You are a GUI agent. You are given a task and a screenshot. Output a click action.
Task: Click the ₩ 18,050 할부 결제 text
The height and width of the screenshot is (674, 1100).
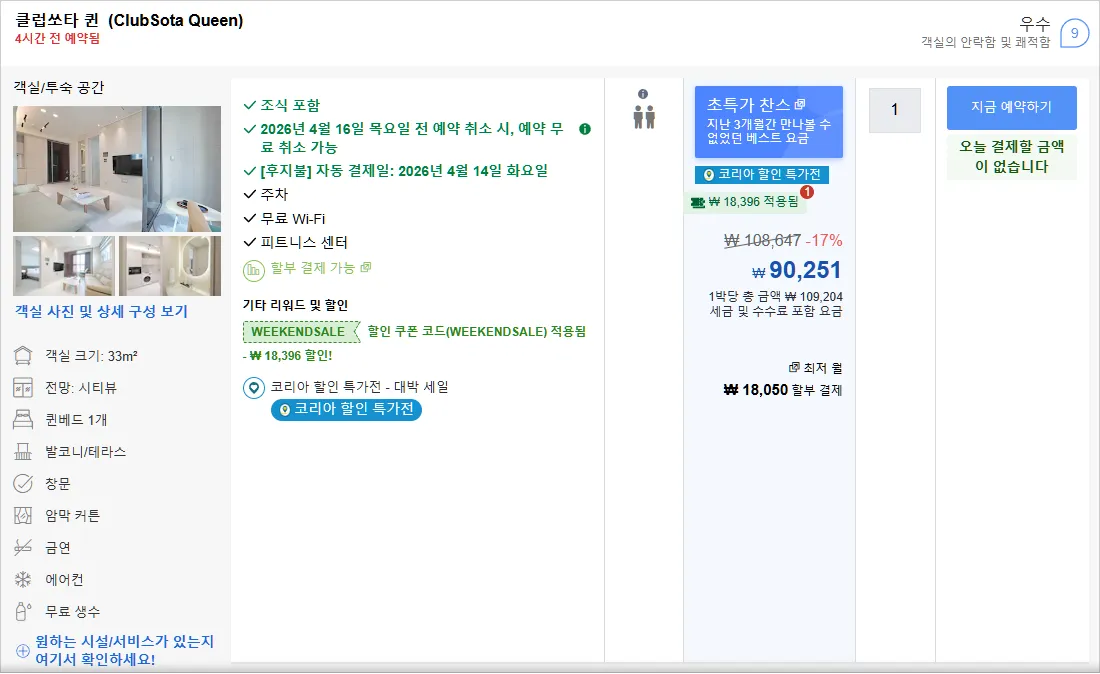point(783,389)
